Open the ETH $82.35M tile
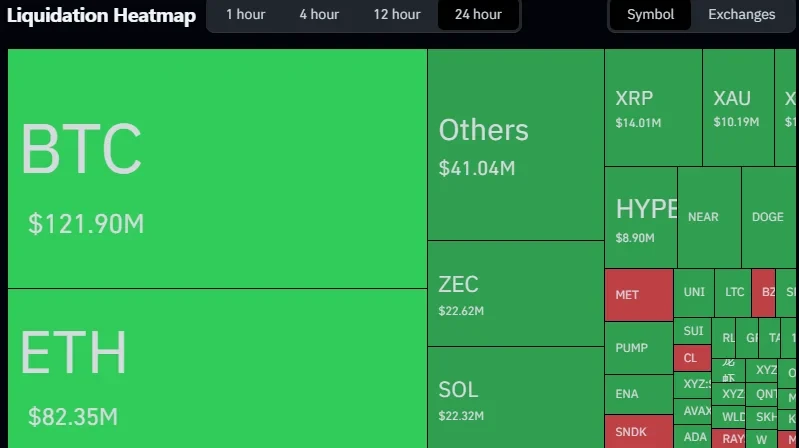Viewport: 799px width, 448px height. (x=218, y=368)
